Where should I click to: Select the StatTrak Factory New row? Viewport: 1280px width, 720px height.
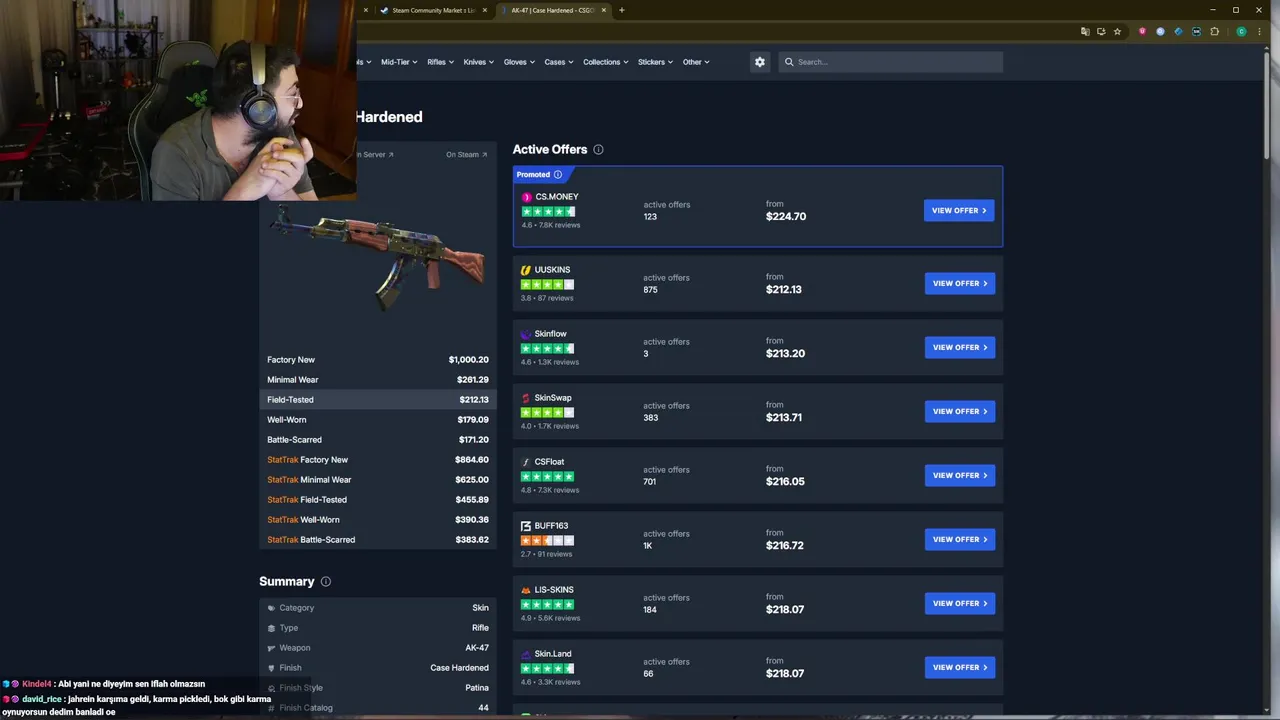click(x=378, y=460)
